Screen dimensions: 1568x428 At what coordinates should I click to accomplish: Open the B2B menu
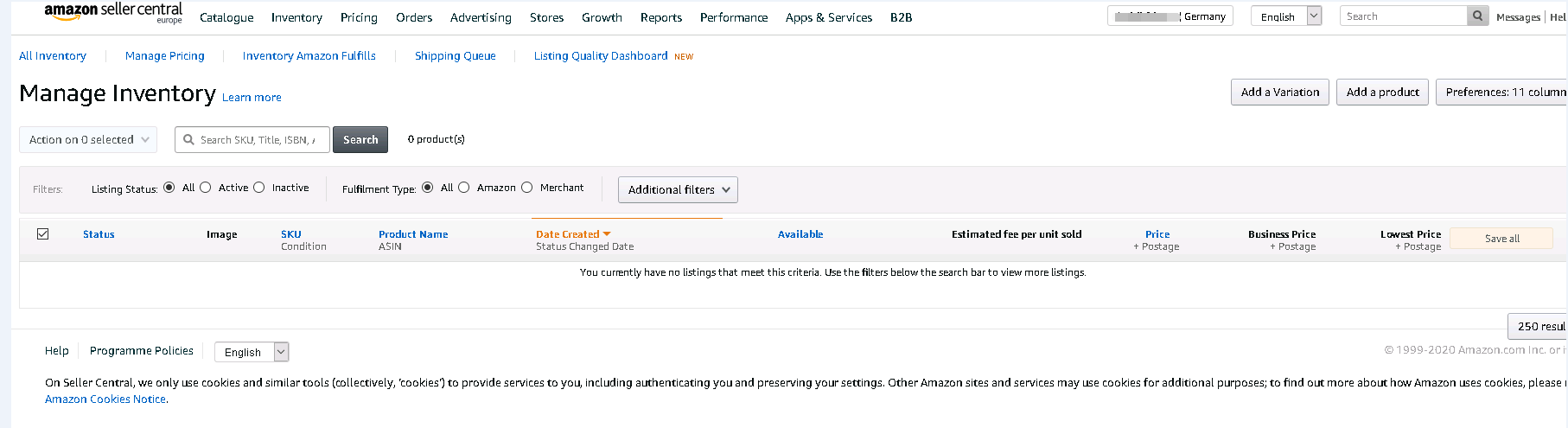(901, 17)
